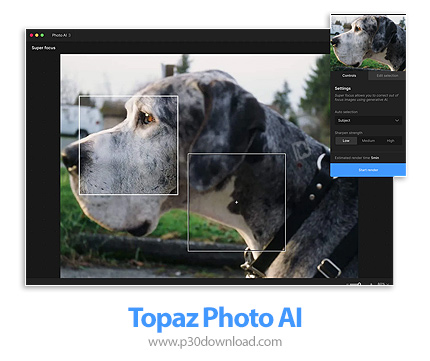Click the Topaz Photo AI title text
The height and width of the screenshot is (361, 430).
pyautogui.click(x=215, y=318)
